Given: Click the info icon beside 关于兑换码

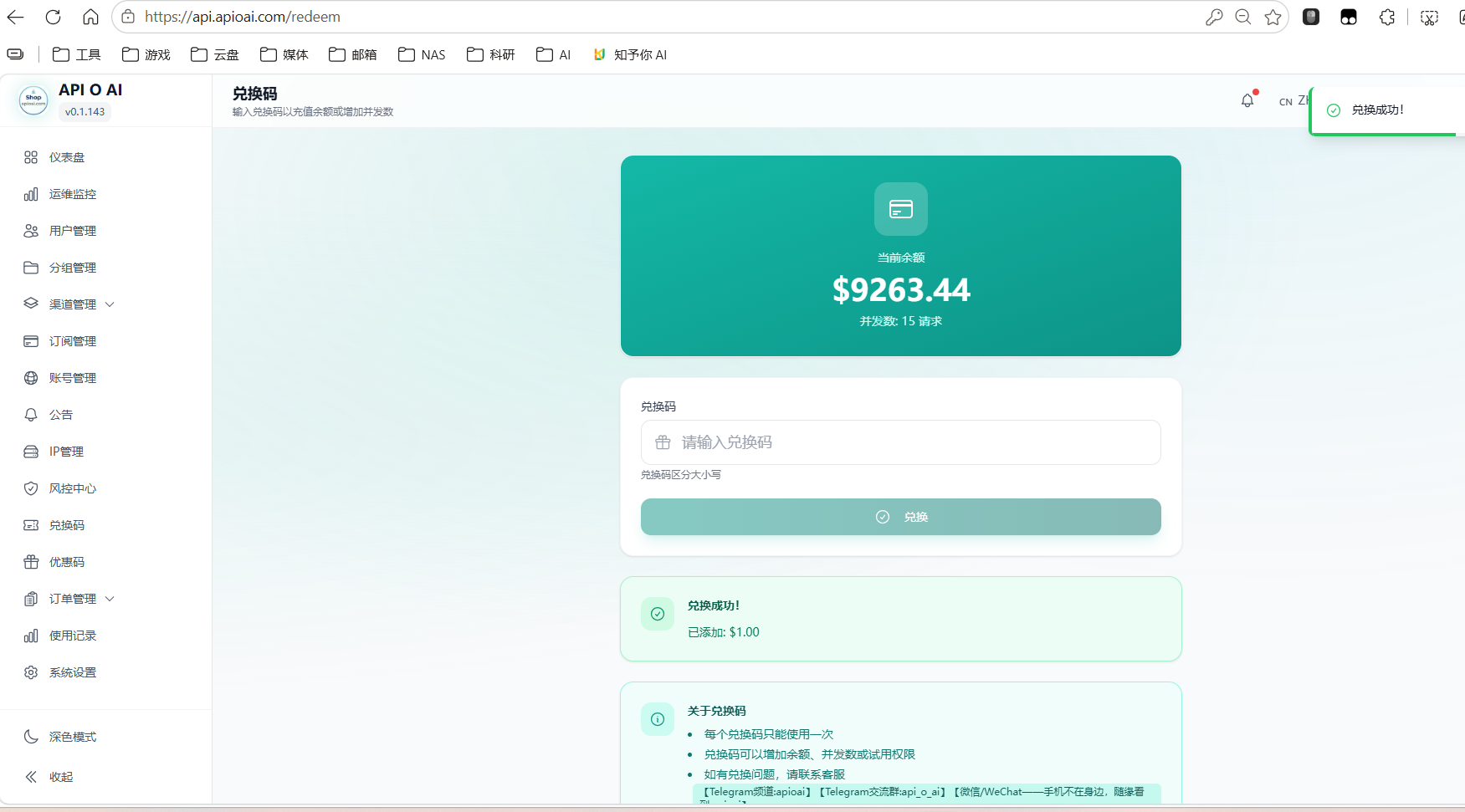Looking at the screenshot, I should point(658,719).
